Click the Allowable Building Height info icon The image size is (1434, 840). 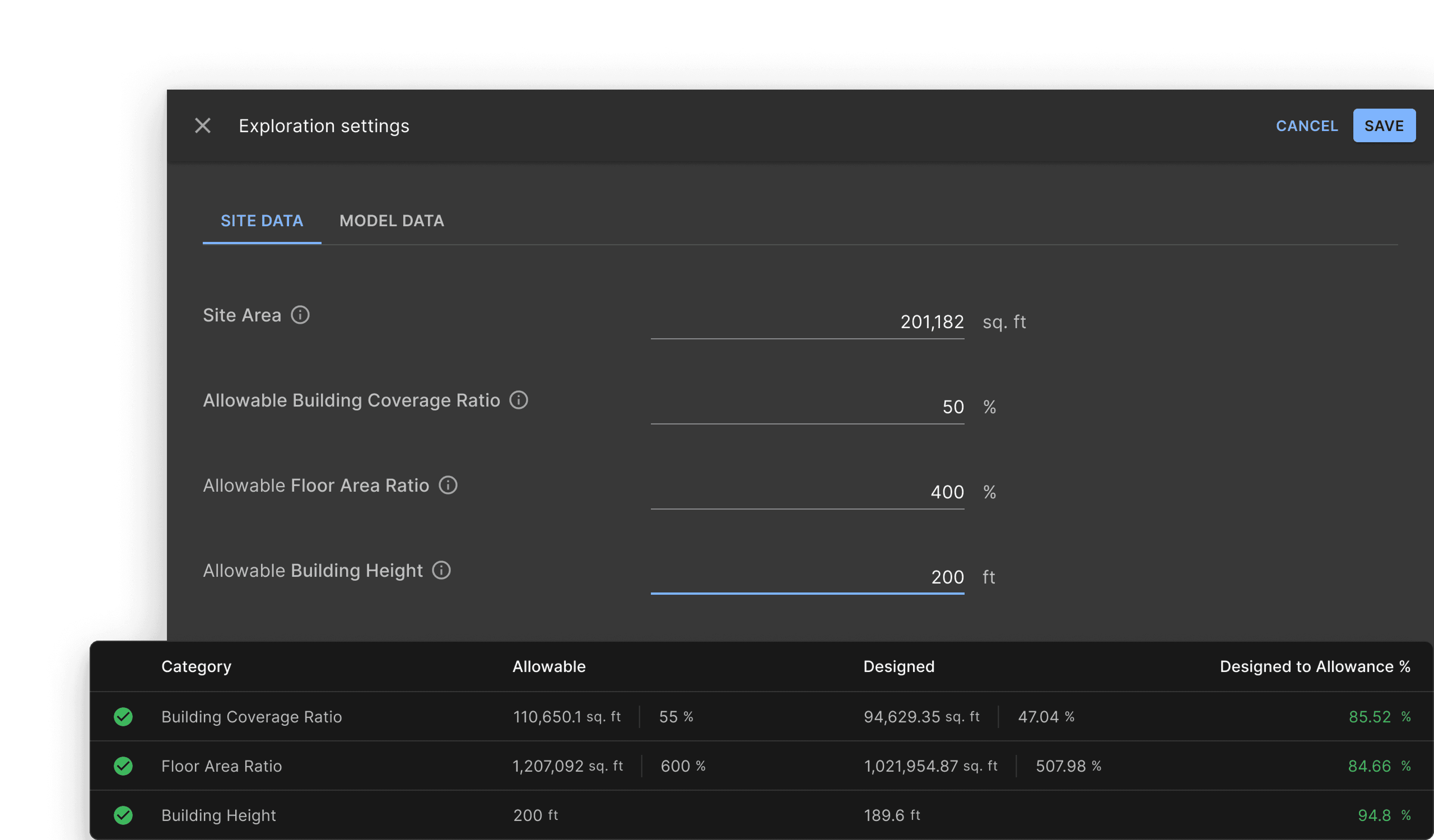coord(441,570)
